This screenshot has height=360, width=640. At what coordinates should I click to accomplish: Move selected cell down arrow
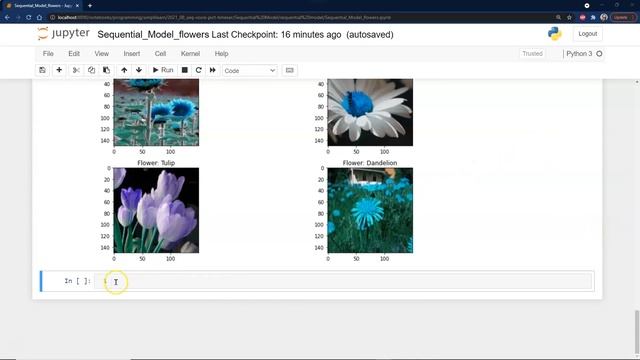tap(139, 70)
